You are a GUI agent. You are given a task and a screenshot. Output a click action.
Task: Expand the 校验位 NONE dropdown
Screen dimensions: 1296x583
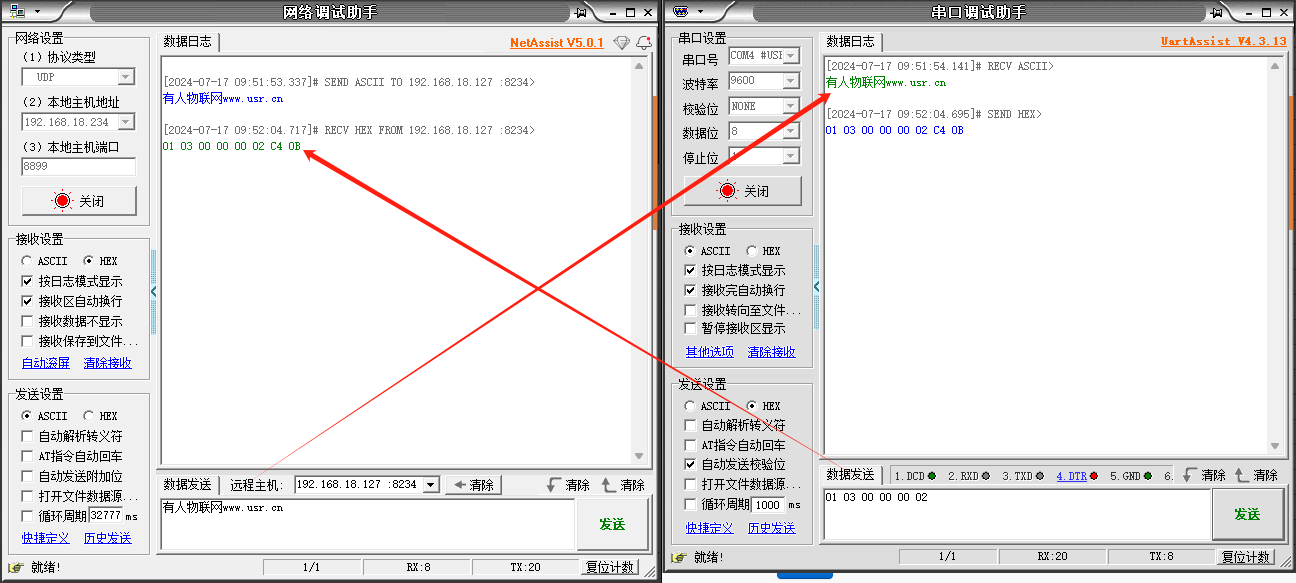[x=791, y=106]
